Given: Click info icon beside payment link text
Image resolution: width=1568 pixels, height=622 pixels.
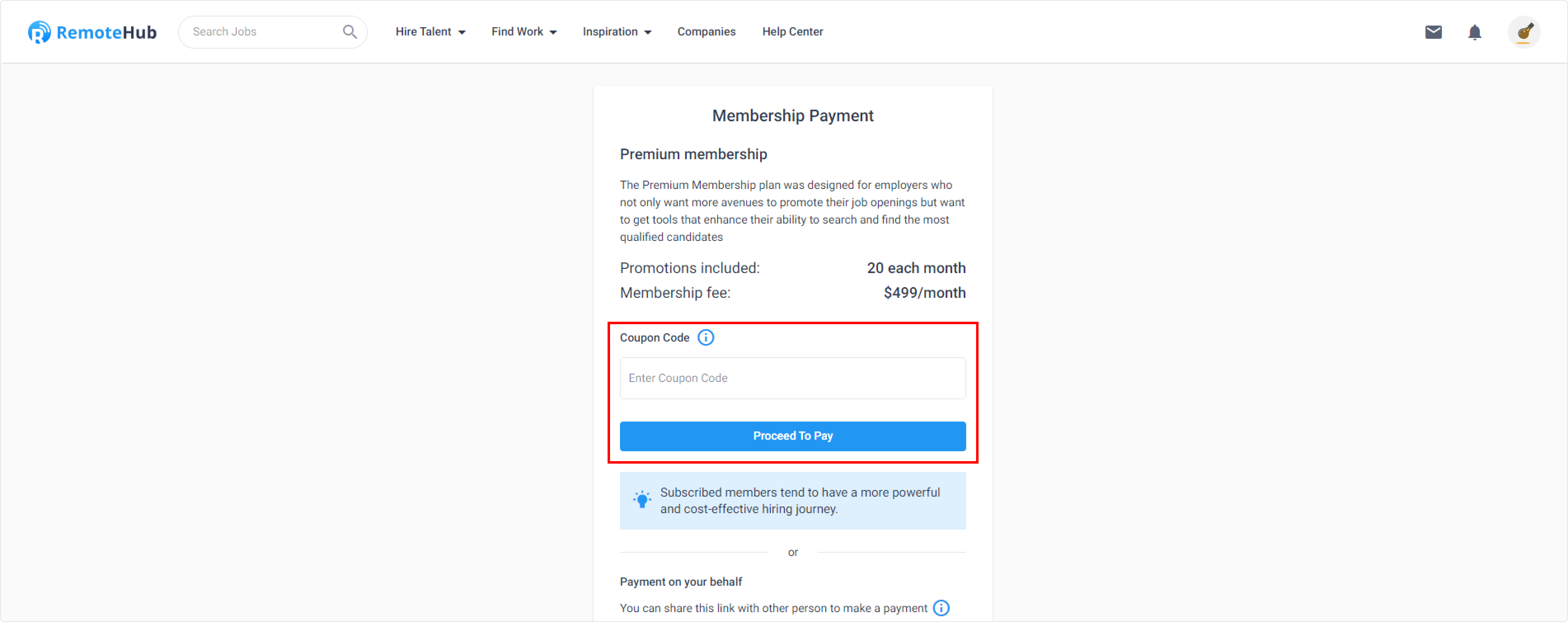Looking at the screenshot, I should [x=941, y=608].
